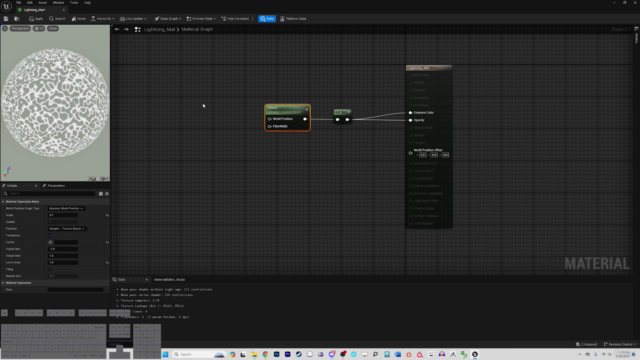Image resolution: width=640 pixels, height=360 pixels.
Task: Click the Scale value field
Action: click(63, 215)
